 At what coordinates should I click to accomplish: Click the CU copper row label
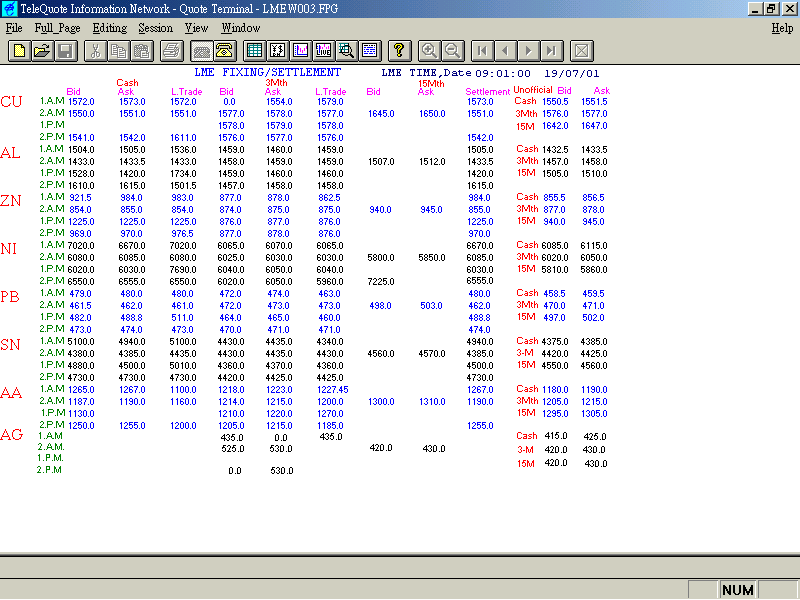(11, 102)
